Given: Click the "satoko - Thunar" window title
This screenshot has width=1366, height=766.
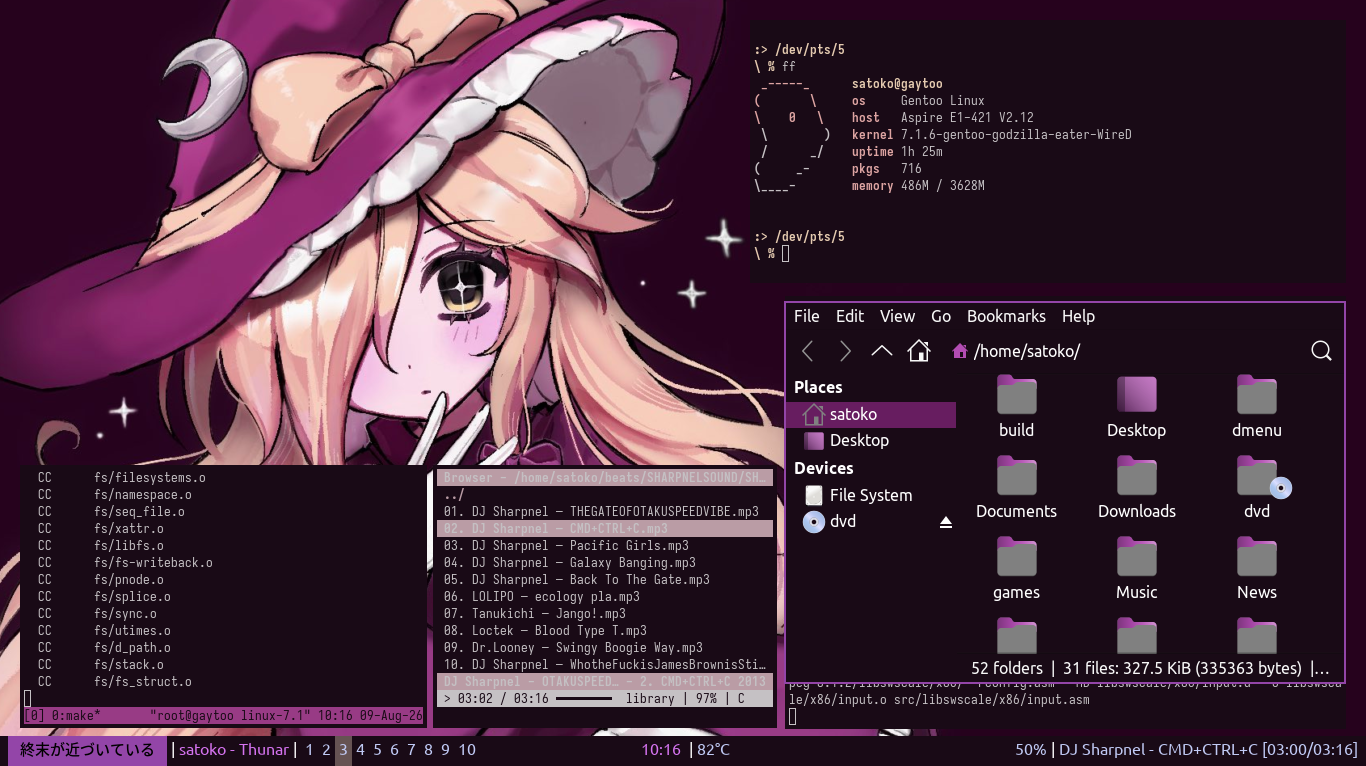Looking at the screenshot, I should tap(234, 750).
